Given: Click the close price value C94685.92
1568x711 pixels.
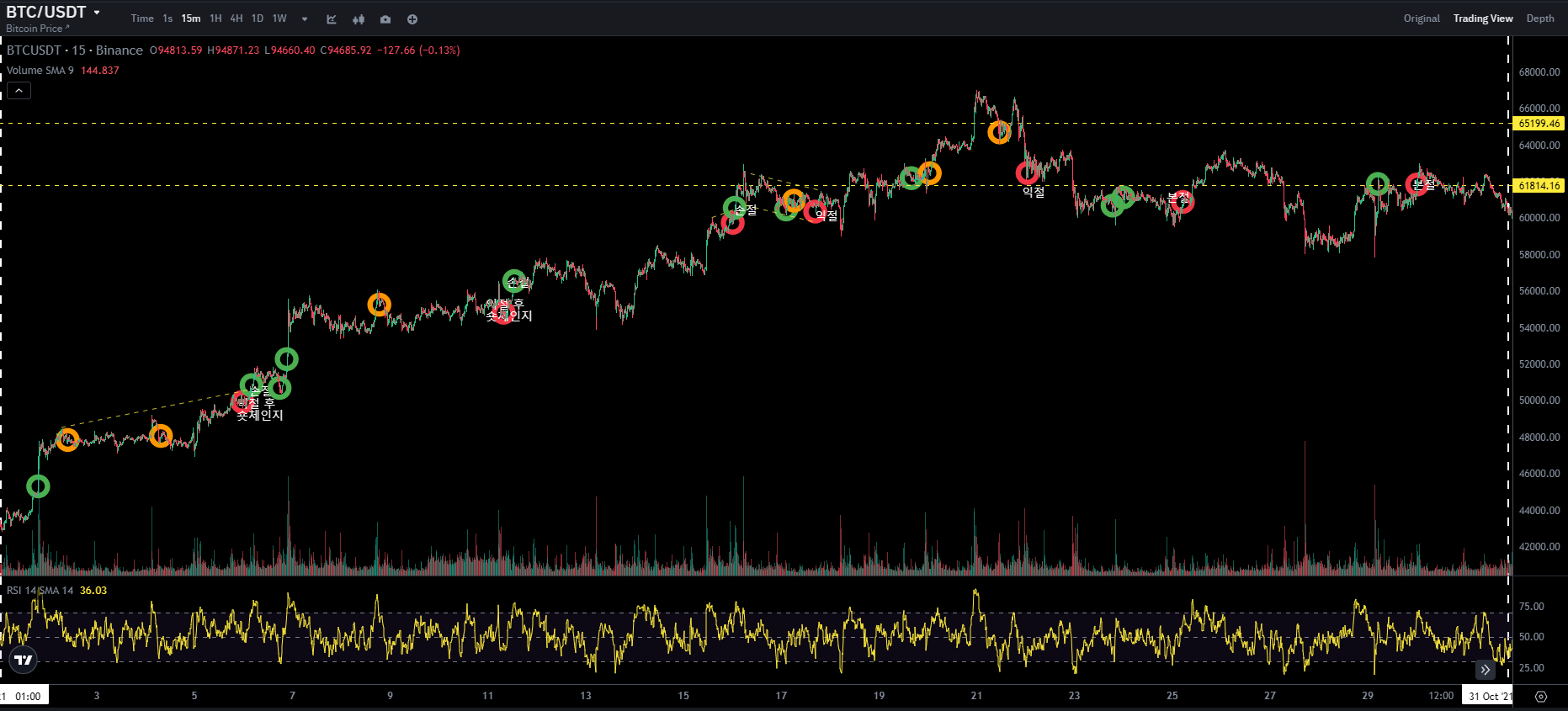Looking at the screenshot, I should point(346,50).
